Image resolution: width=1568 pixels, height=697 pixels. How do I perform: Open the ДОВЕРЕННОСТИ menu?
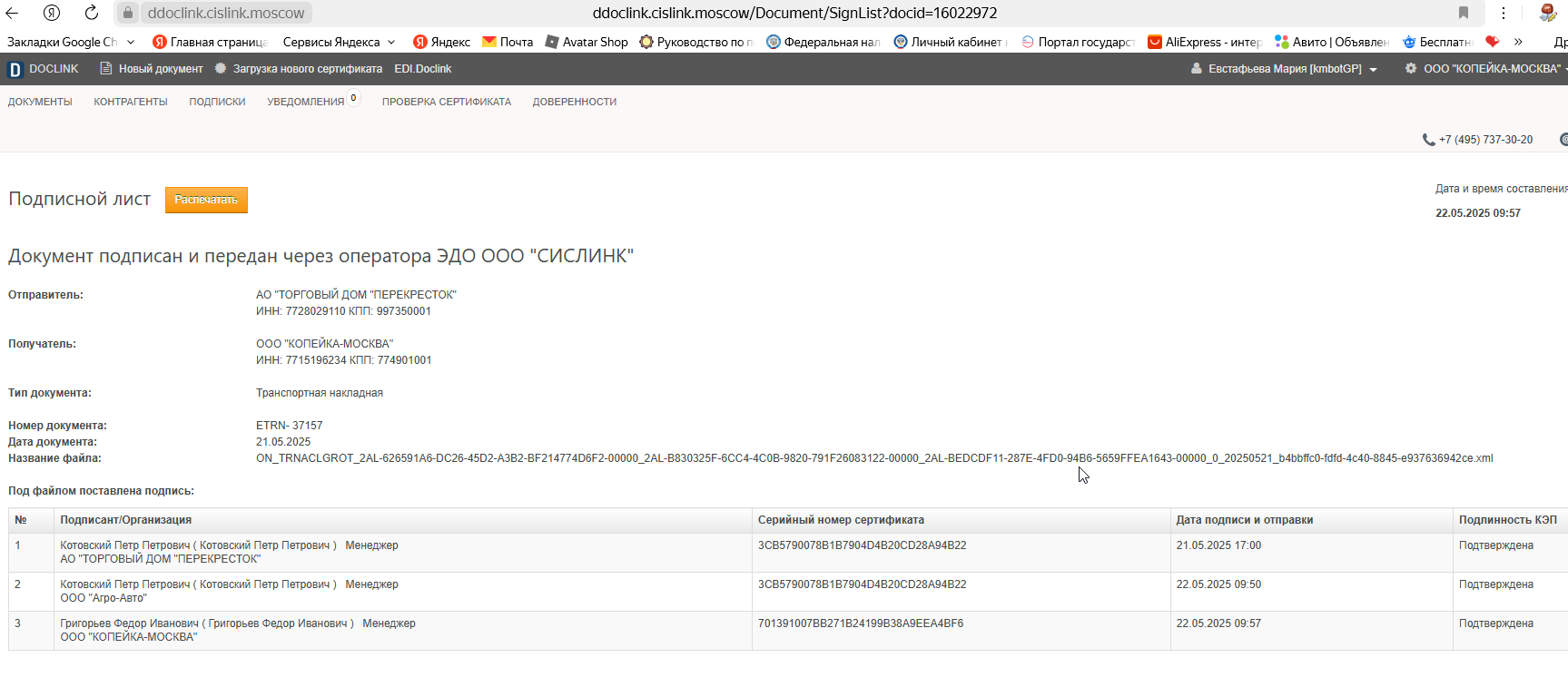575,102
